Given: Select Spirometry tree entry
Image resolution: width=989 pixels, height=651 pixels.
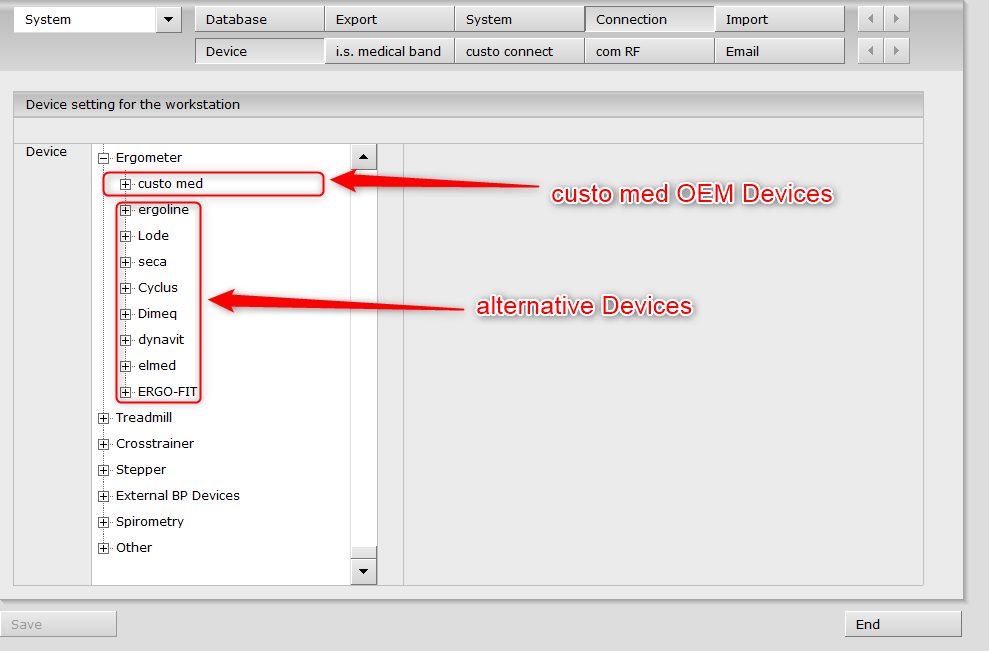Looking at the screenshot, I should coord(149,522).
